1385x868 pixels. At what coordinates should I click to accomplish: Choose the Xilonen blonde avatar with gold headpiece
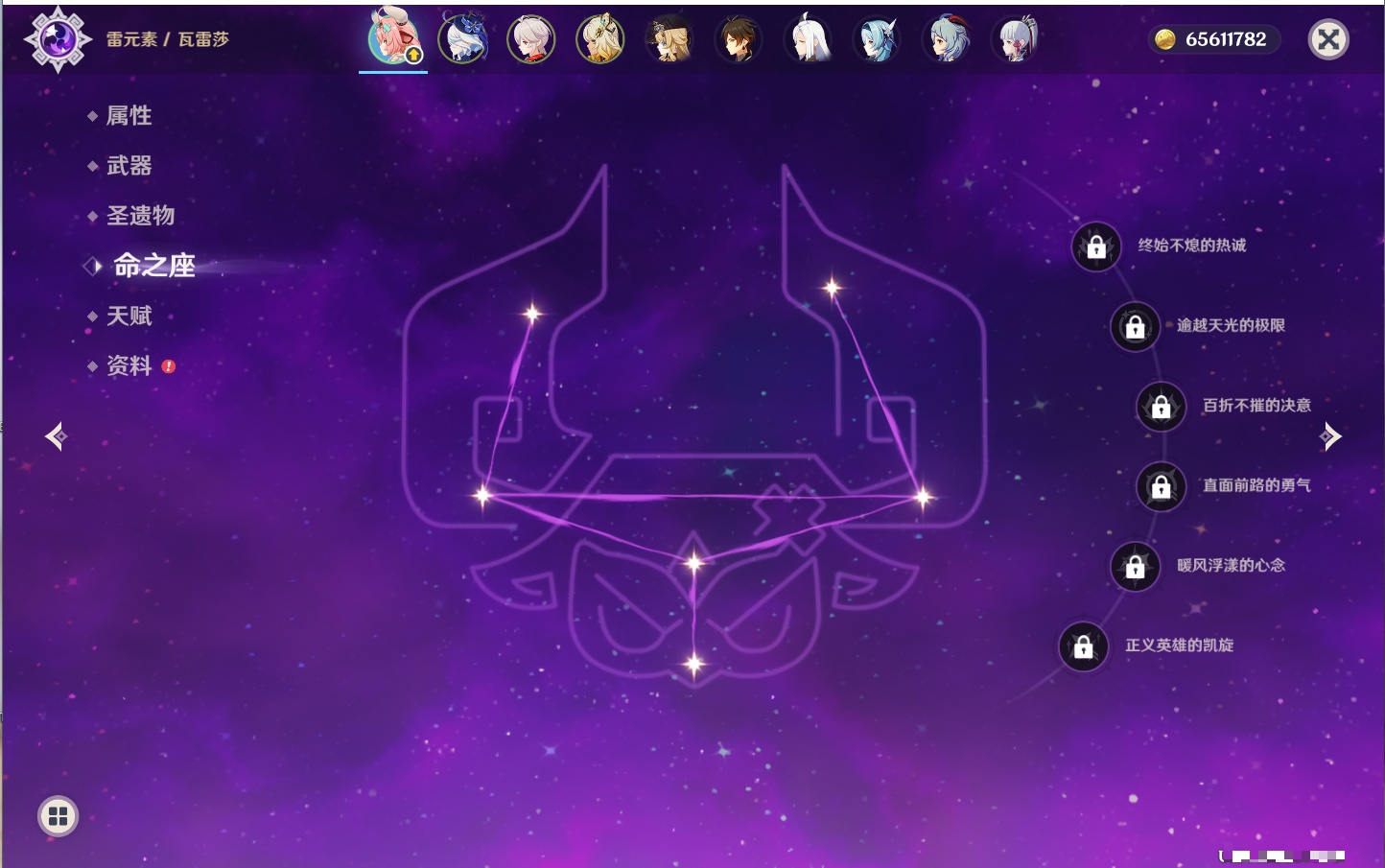click(600, 39)
